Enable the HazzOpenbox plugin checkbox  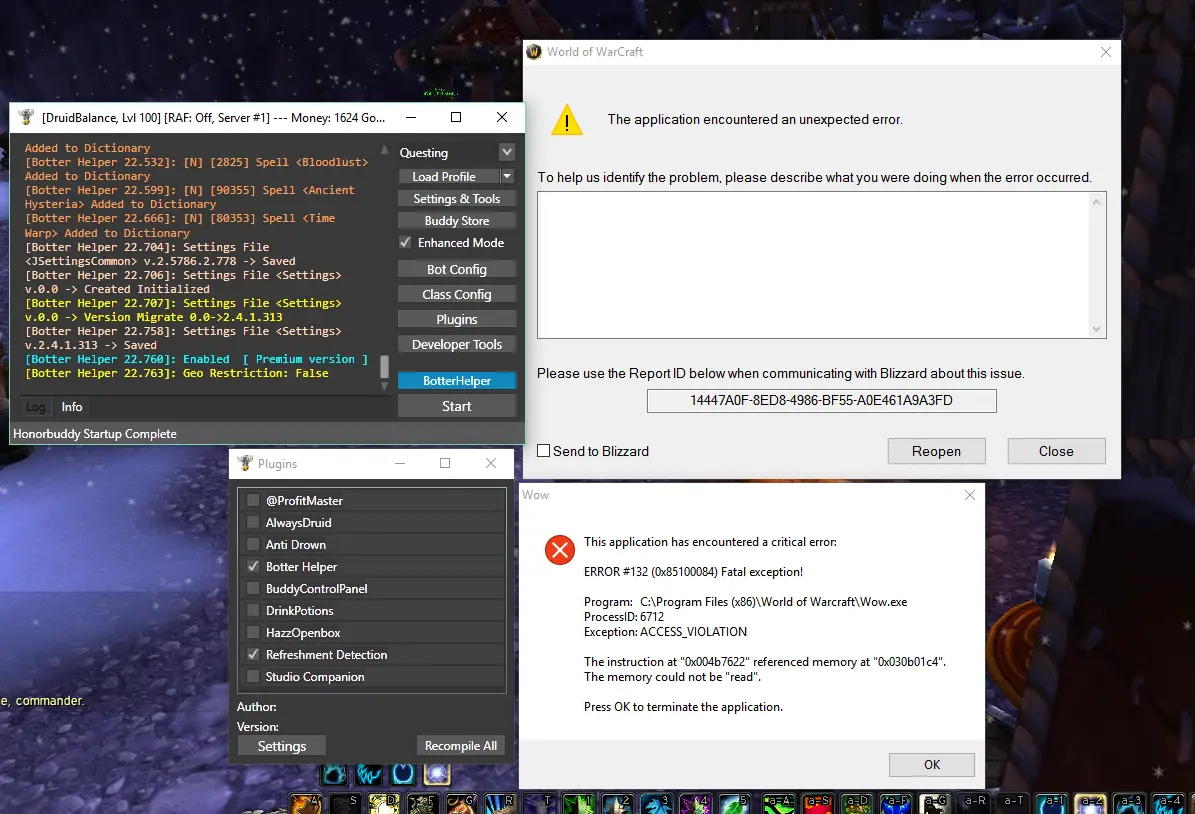click(x=253, y=633)
